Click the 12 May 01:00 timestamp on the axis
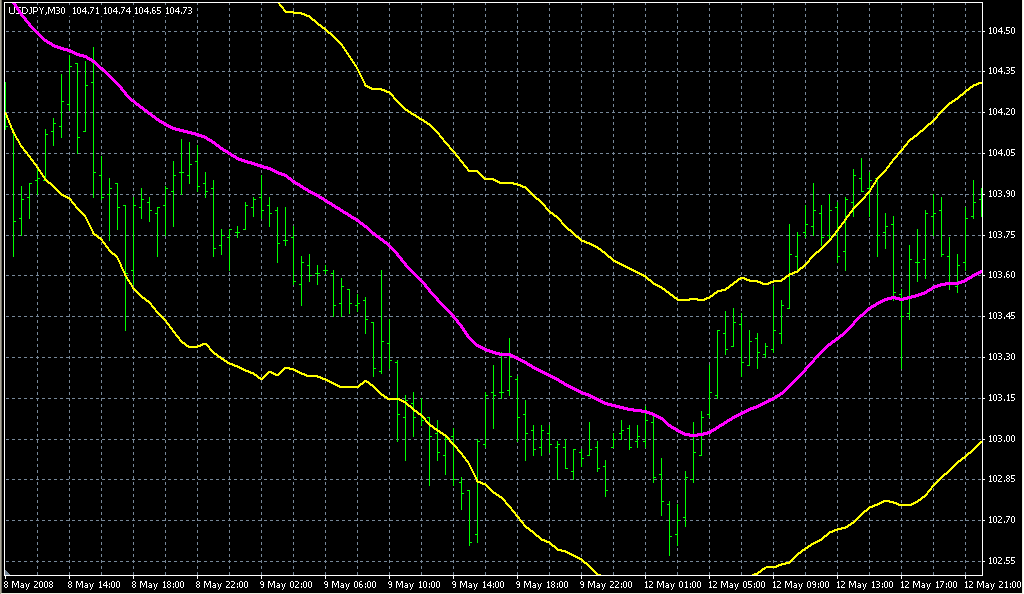 (675, 585)
